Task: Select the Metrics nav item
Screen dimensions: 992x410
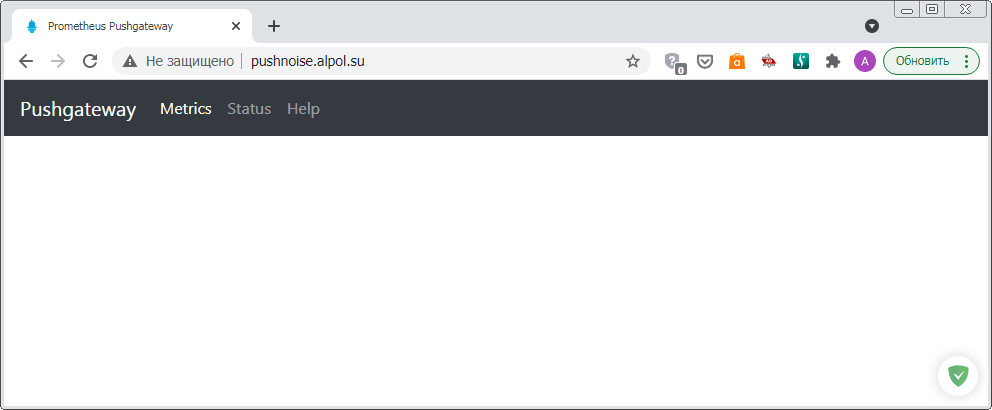Action: [186, 109]
